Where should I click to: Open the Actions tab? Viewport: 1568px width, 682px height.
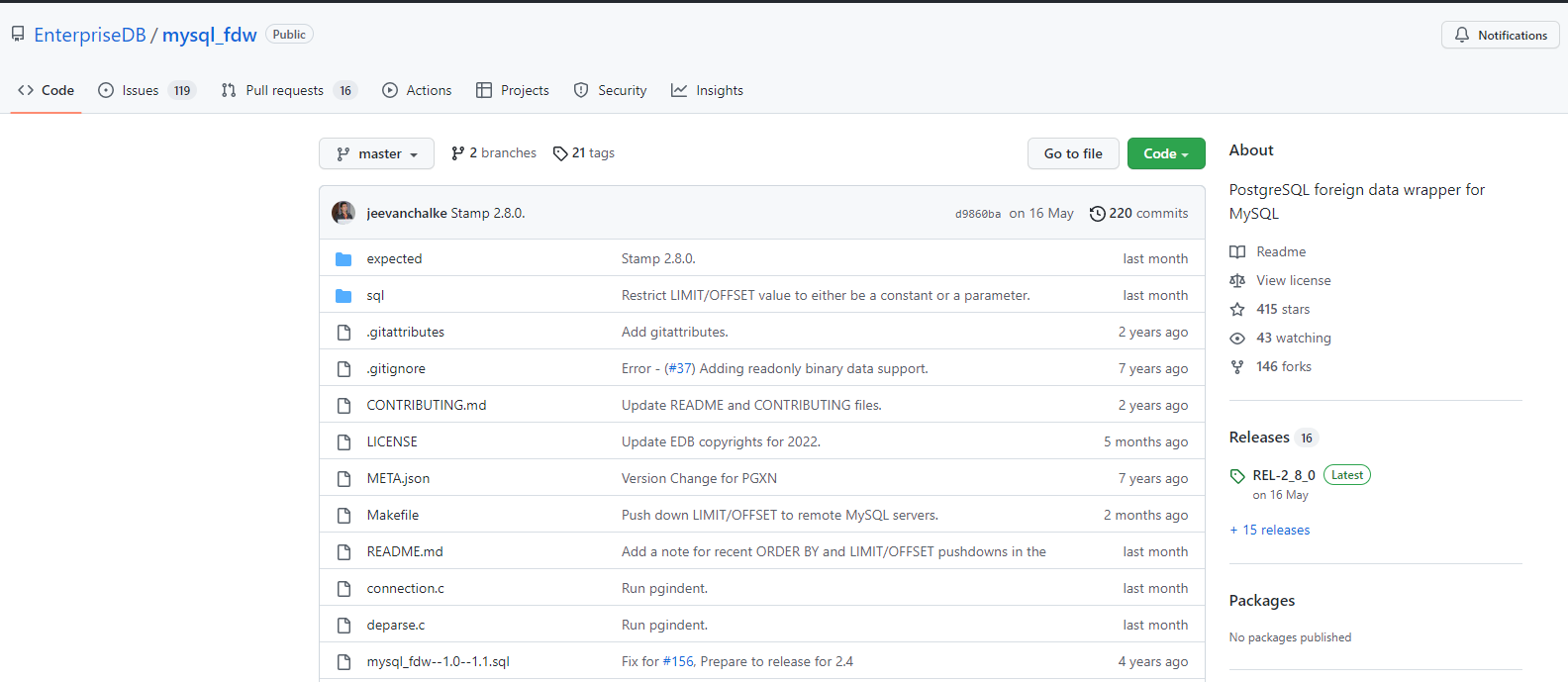[x=417, y=90]
